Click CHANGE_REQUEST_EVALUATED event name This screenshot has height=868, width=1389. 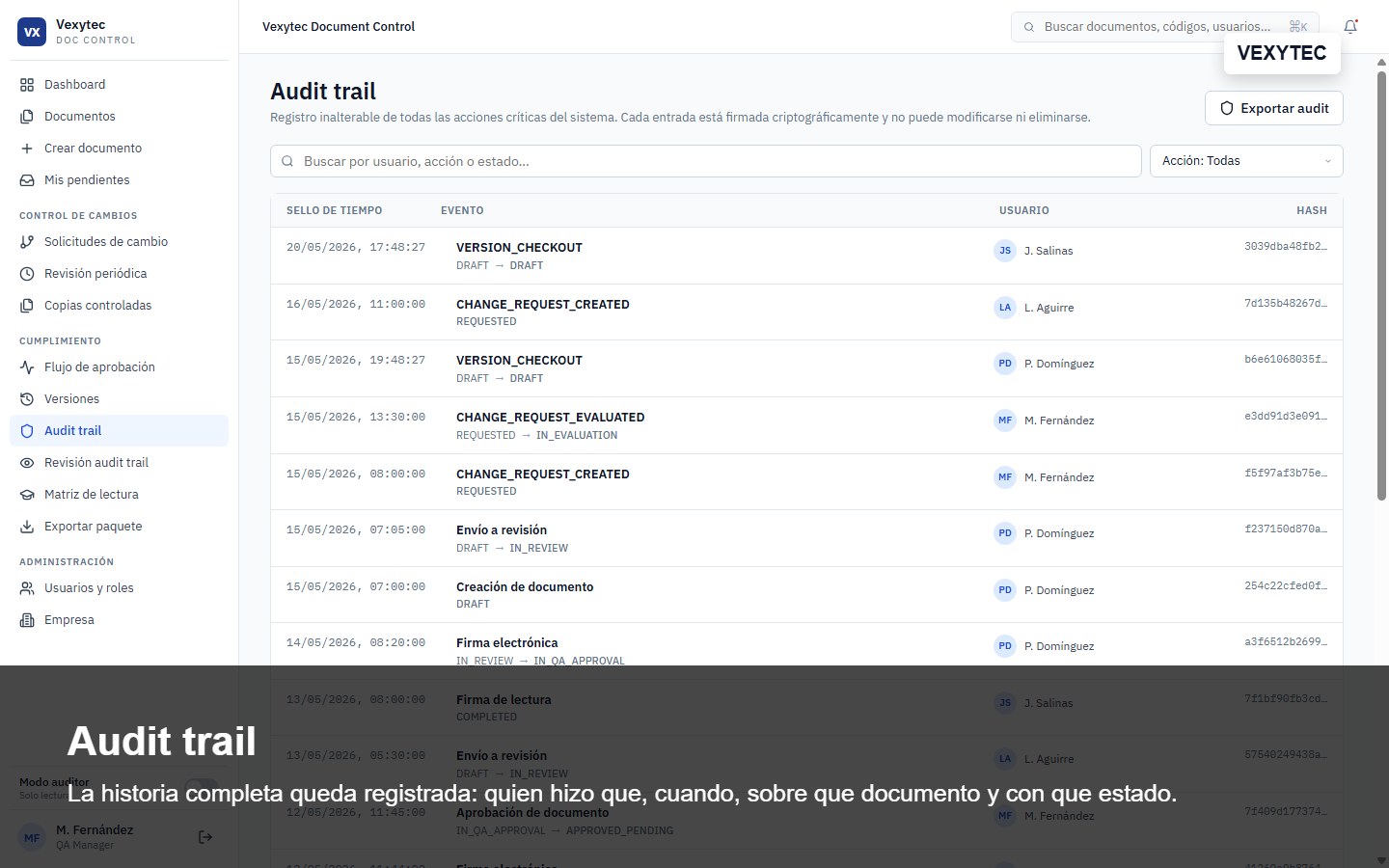(551, 418)
